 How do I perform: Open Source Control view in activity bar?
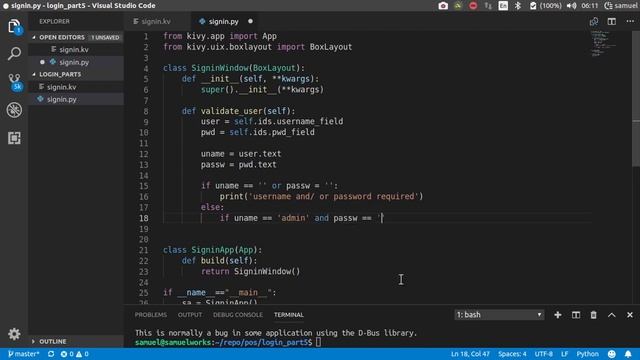point(14,81)
